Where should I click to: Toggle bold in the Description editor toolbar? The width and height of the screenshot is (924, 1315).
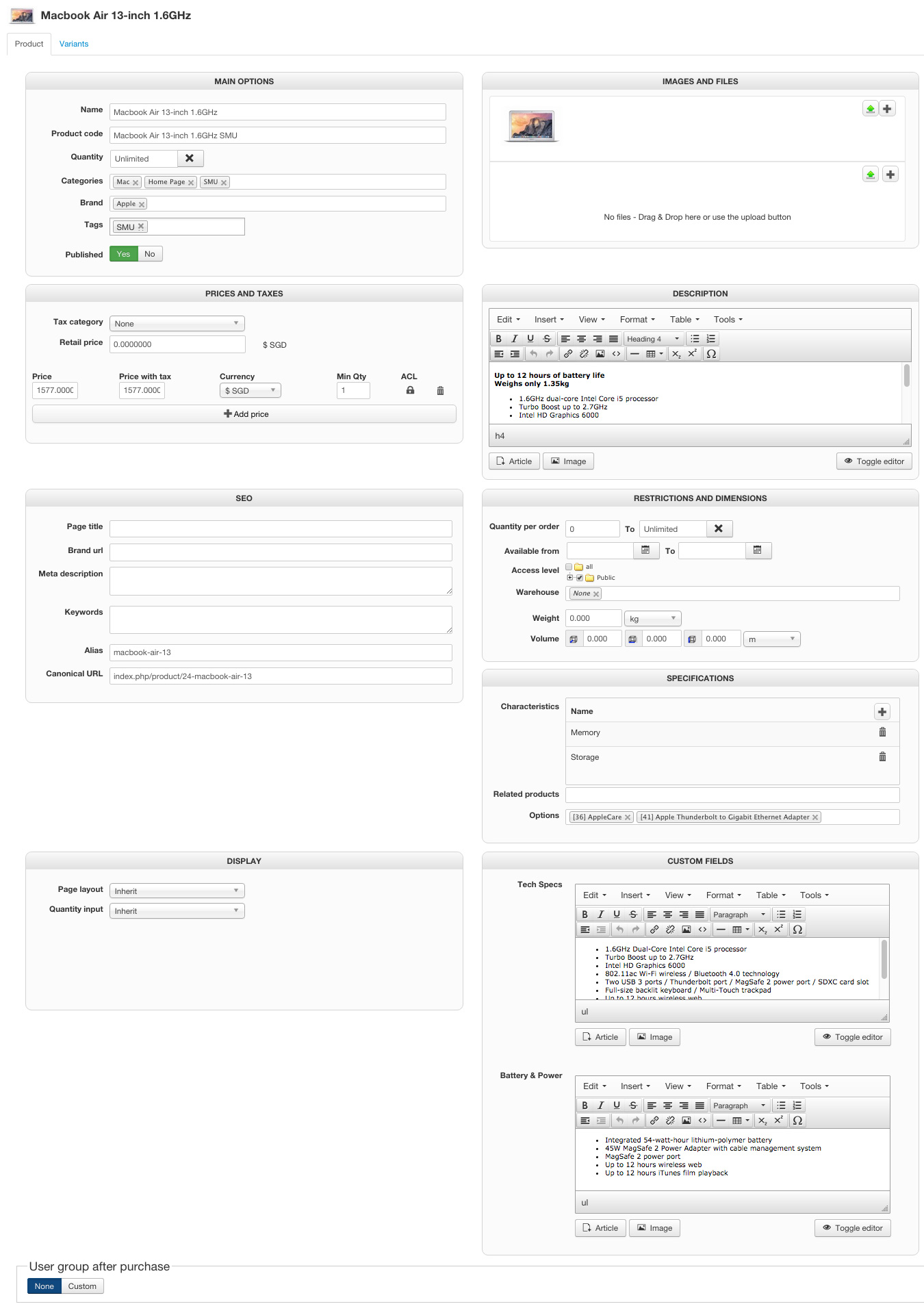coord(498,339)
